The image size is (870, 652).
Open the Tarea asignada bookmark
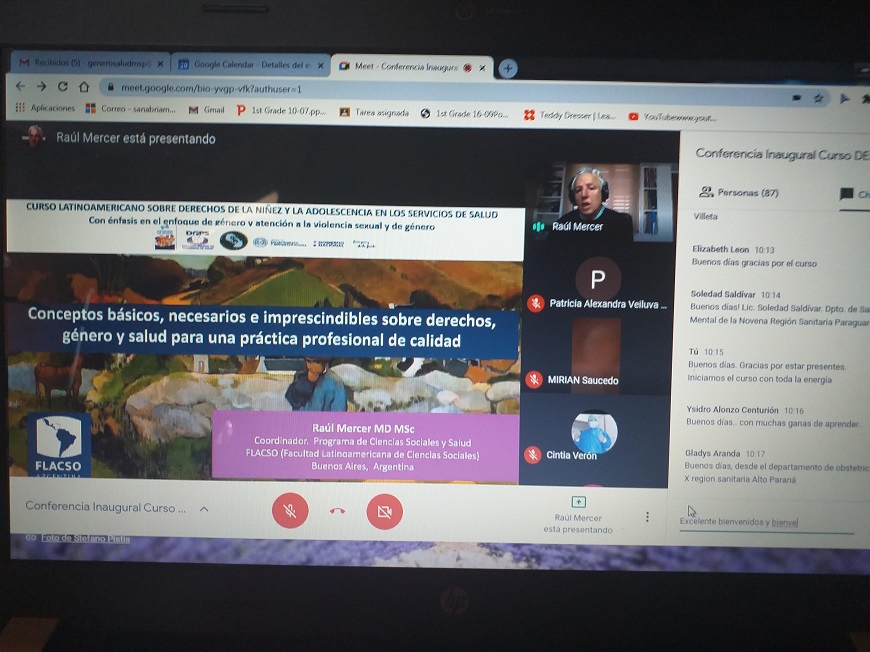(x=374, y=113)
